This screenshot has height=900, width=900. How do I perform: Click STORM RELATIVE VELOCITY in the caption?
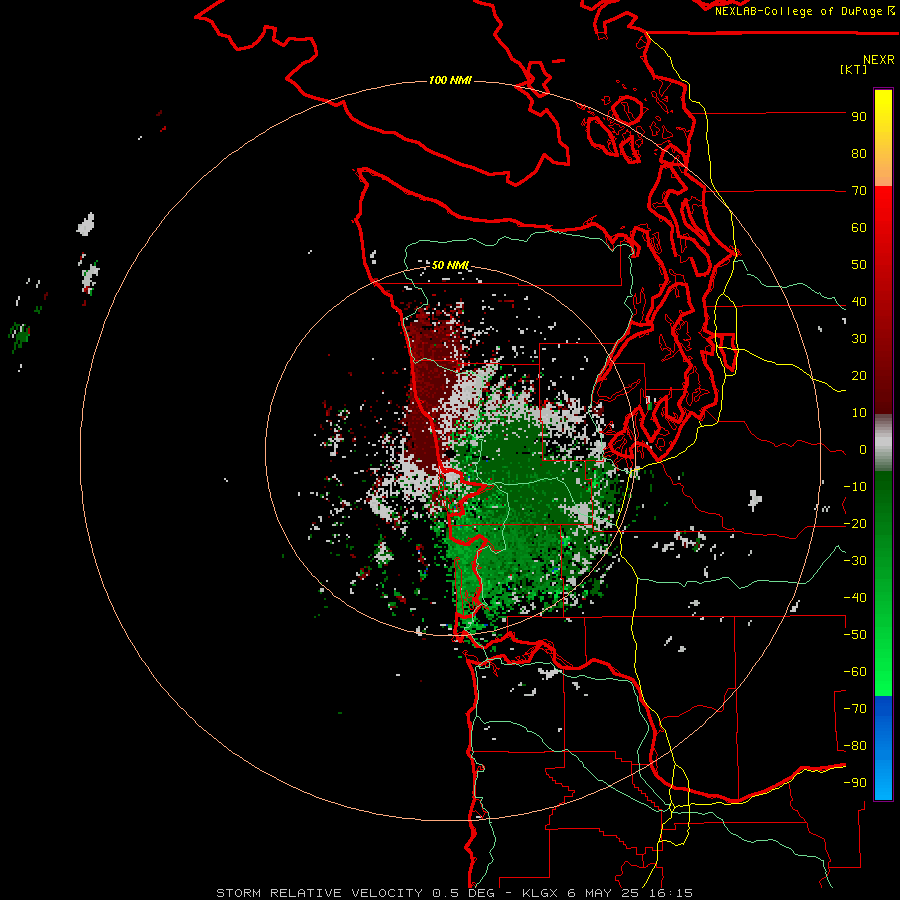pos(320,893)
